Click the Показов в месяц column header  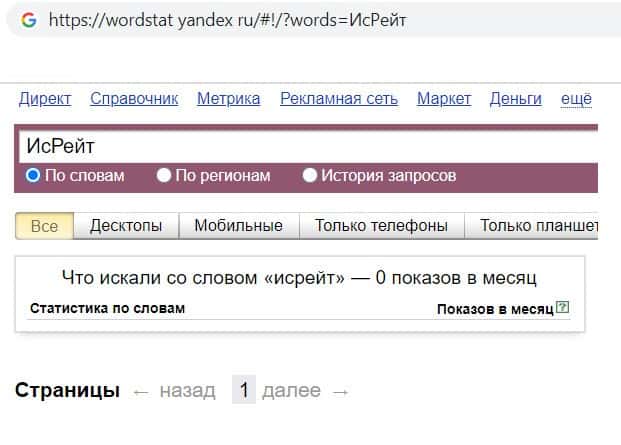pyautogui.click(x=495, y=309)
